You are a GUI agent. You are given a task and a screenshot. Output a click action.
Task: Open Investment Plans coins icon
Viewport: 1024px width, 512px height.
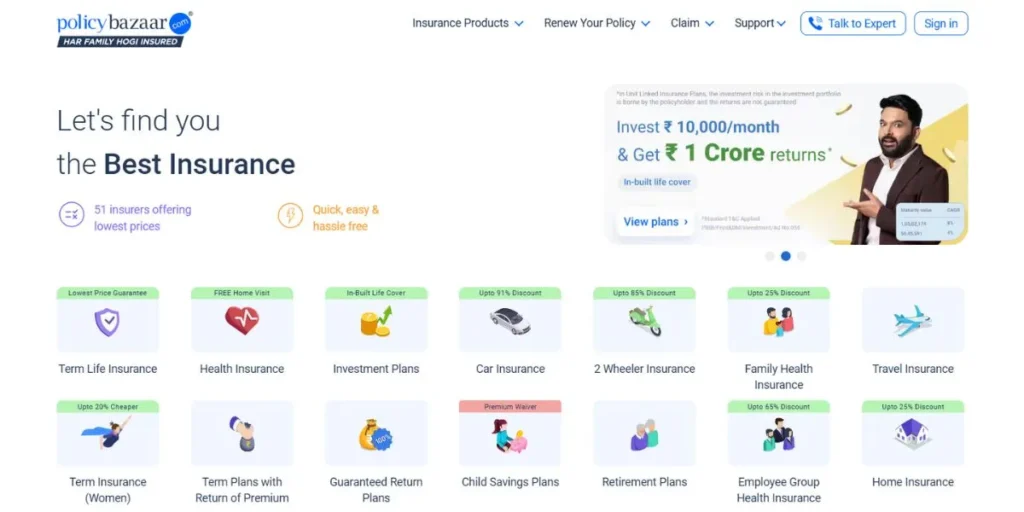[376, 321]
